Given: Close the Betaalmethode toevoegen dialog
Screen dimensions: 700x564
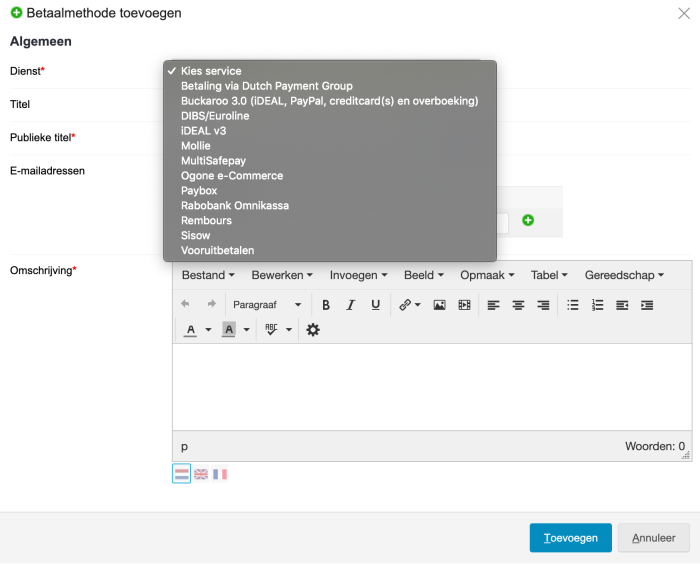Looking at the screenshot, I should [684, 13].
